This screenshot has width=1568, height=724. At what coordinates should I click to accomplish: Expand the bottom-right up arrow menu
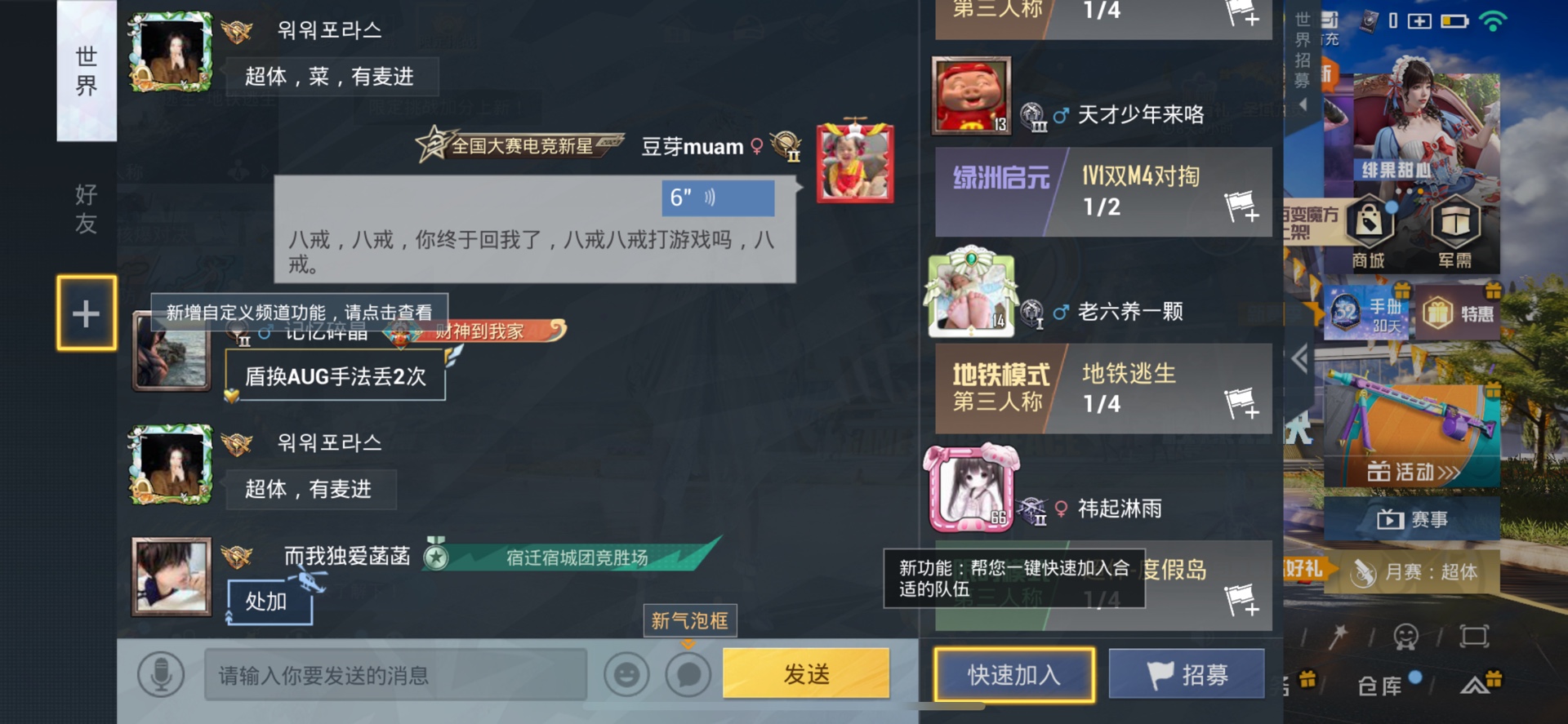pyautogui.click(x=1476, y=686)
